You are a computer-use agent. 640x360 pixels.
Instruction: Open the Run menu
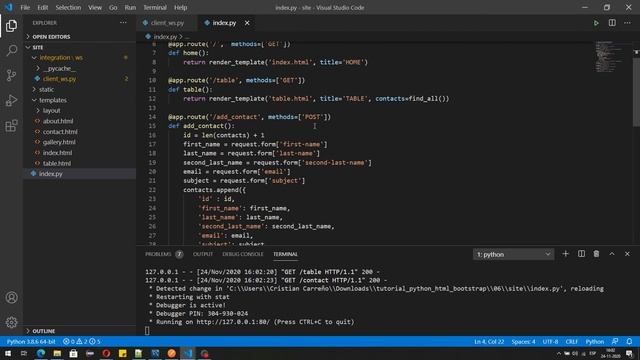(130, 7)
